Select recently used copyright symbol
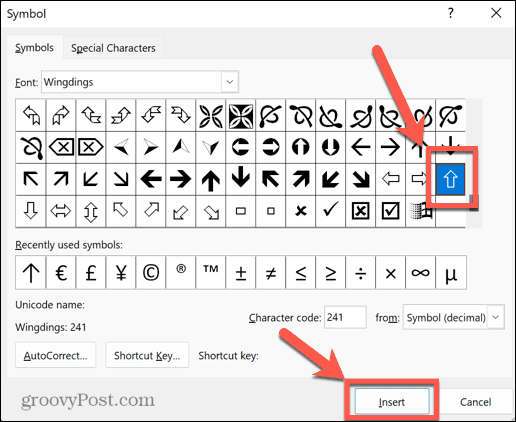Screen dimensions: 516x422 click(x=151, y=273)
